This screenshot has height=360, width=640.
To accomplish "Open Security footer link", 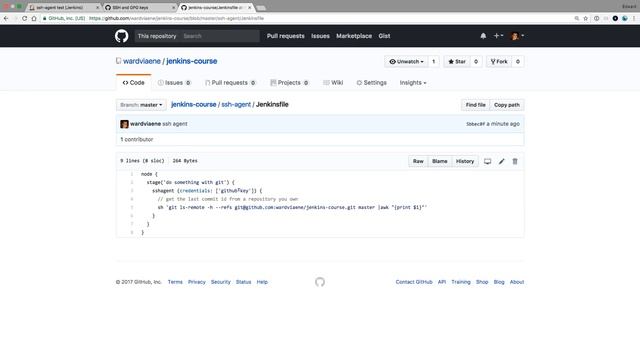I will [221, 282].
